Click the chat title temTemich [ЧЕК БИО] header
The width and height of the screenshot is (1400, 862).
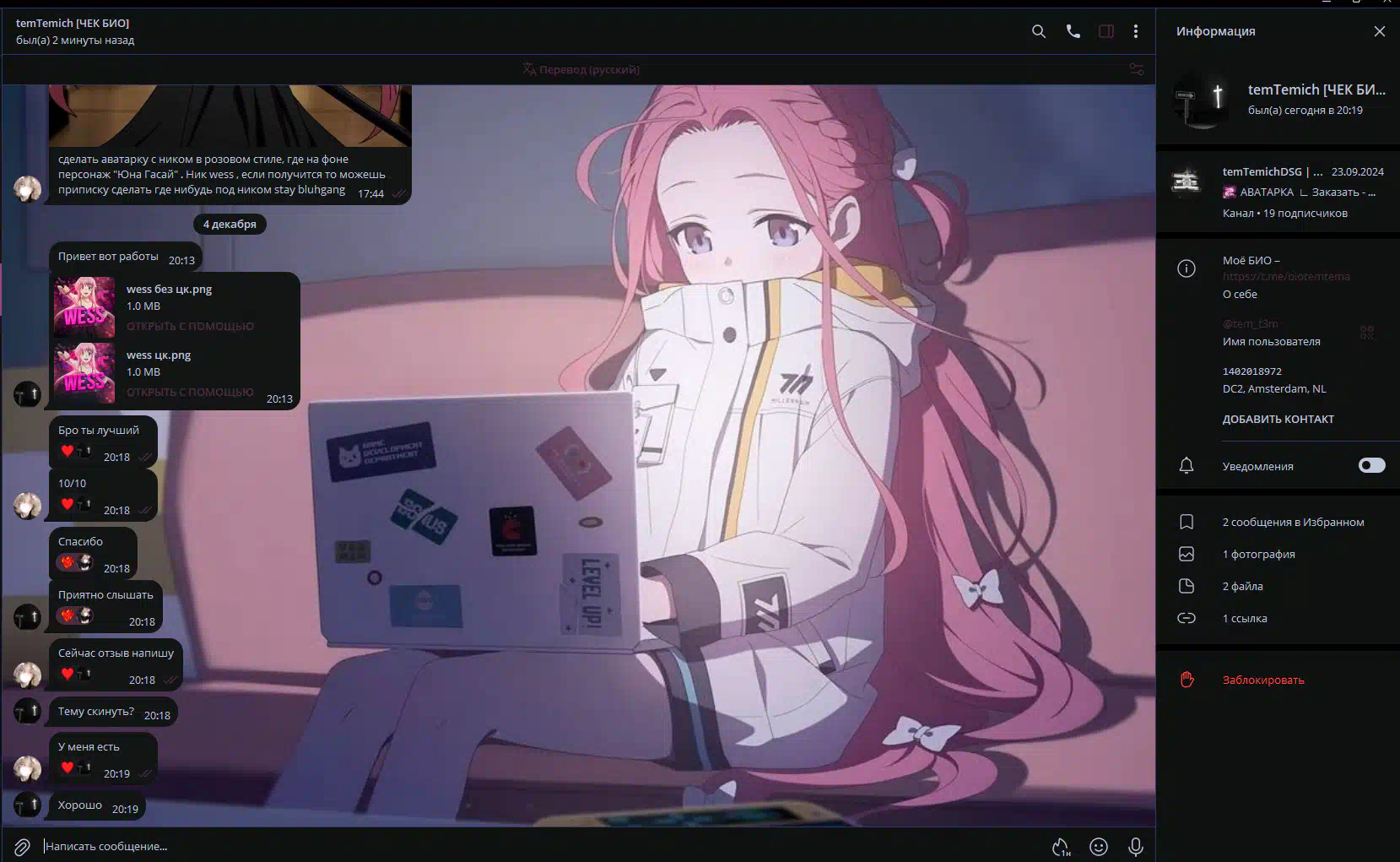tap(73, 23)
